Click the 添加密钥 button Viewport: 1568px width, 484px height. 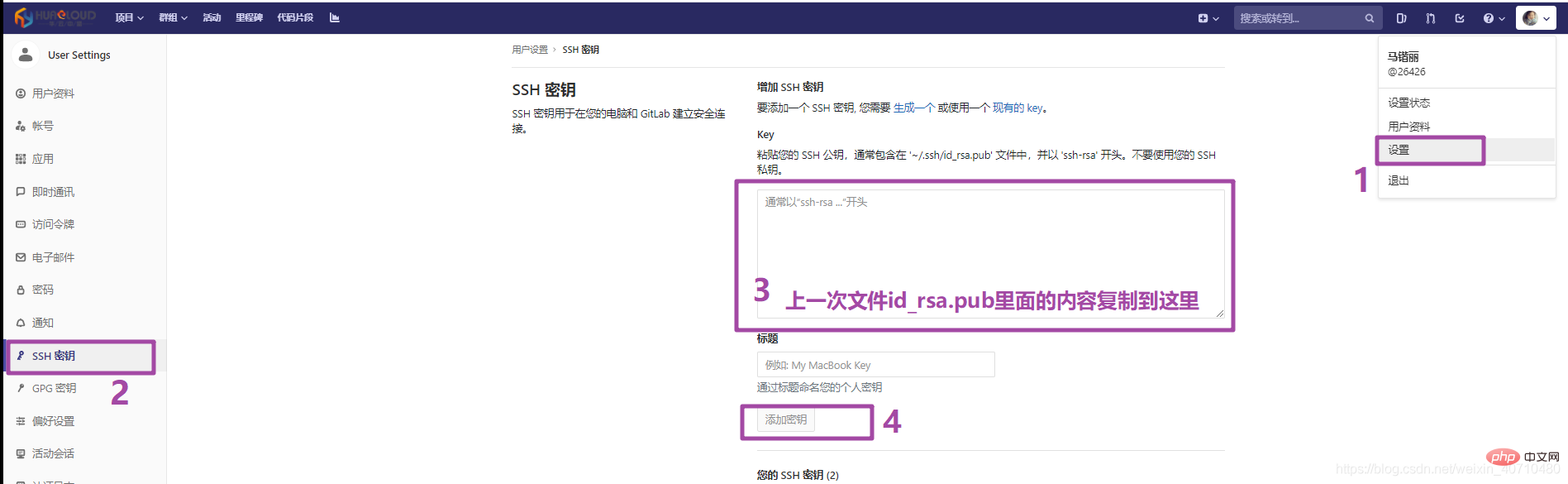click(x=785, y=420)
